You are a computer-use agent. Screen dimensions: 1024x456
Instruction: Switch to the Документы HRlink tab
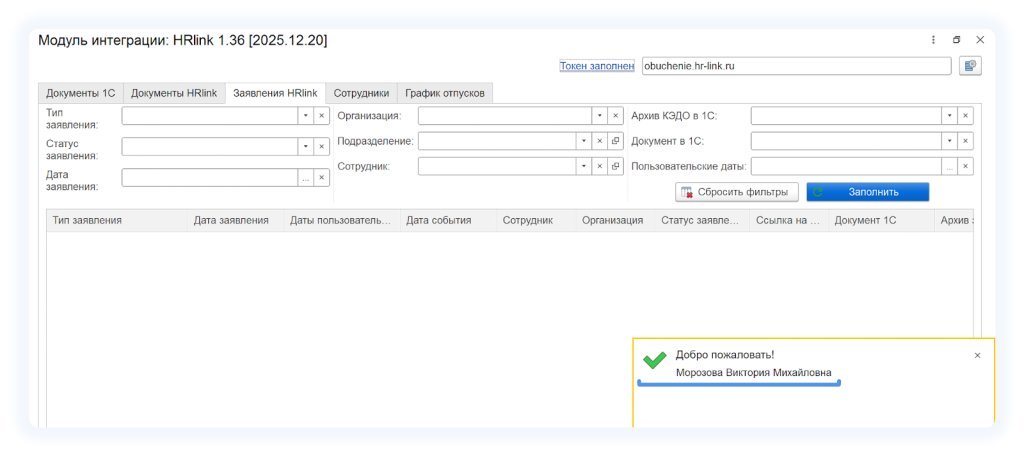[174, 93]
